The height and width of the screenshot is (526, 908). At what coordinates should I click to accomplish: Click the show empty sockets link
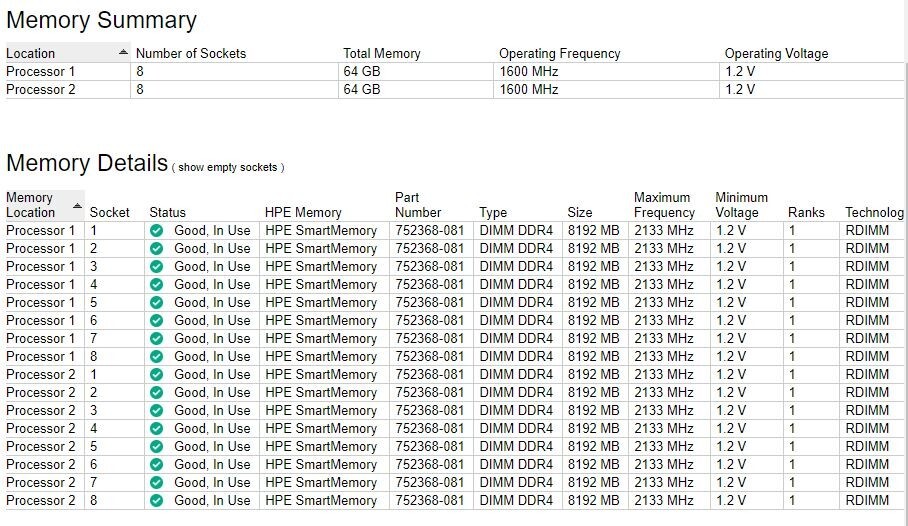click(x=231, y=167)
